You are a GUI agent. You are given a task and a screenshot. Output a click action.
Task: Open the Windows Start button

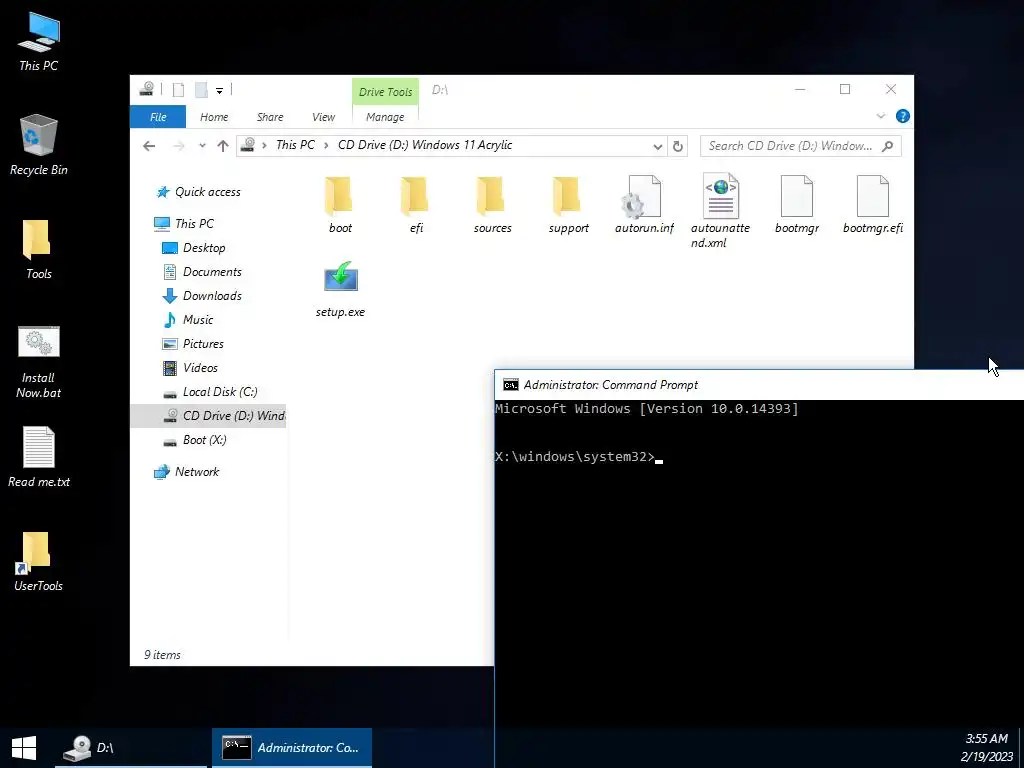tap(24, 748)
